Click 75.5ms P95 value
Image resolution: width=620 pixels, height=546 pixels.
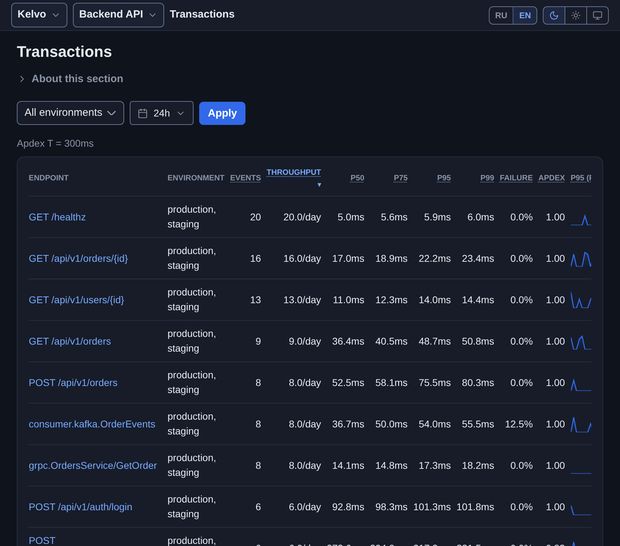pyautogui.click(x=435, y=383)
